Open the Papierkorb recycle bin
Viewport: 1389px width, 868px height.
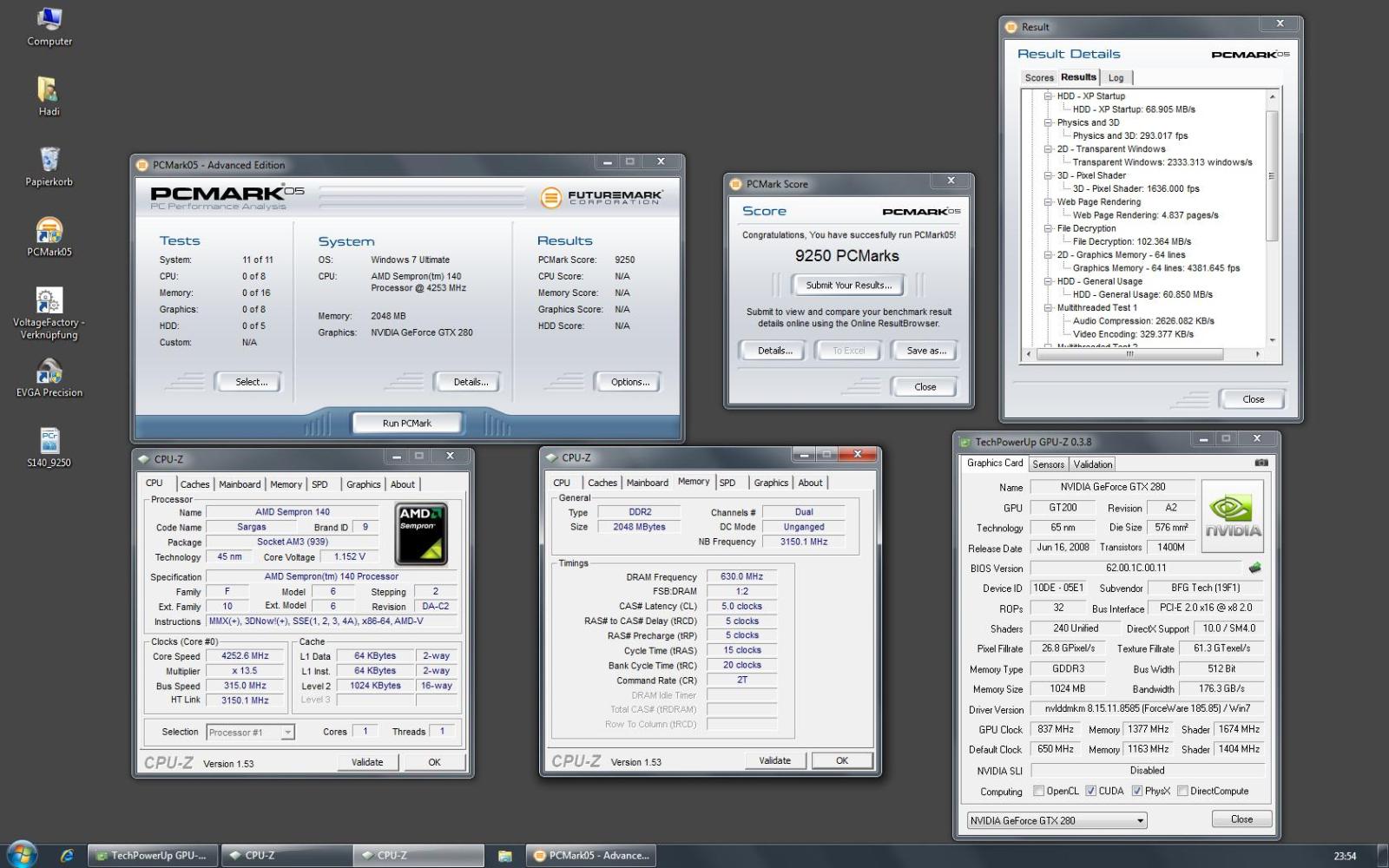[49, 166]
